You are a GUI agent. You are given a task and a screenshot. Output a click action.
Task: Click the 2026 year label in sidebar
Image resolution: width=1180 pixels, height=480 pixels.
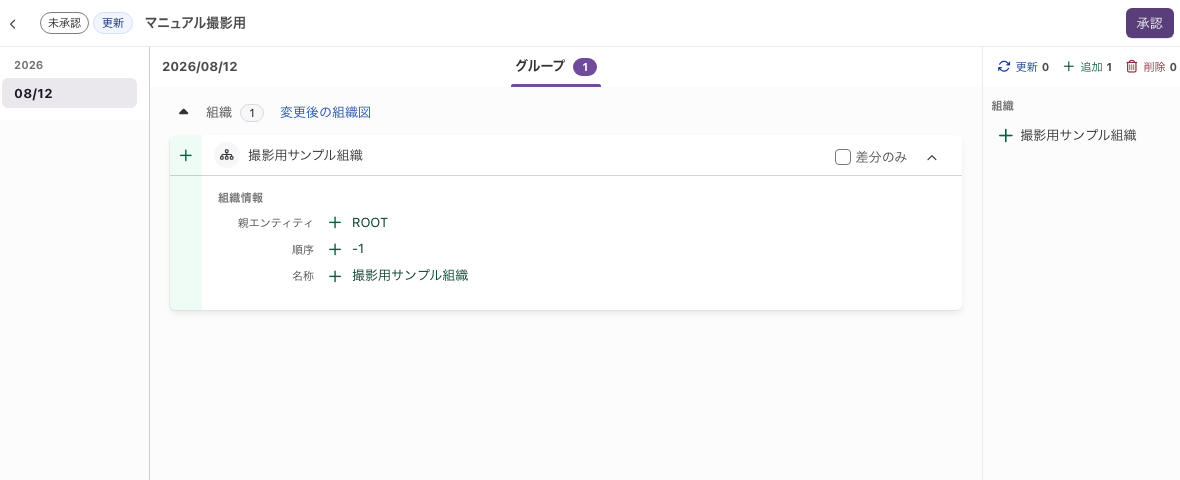(29, 65)
